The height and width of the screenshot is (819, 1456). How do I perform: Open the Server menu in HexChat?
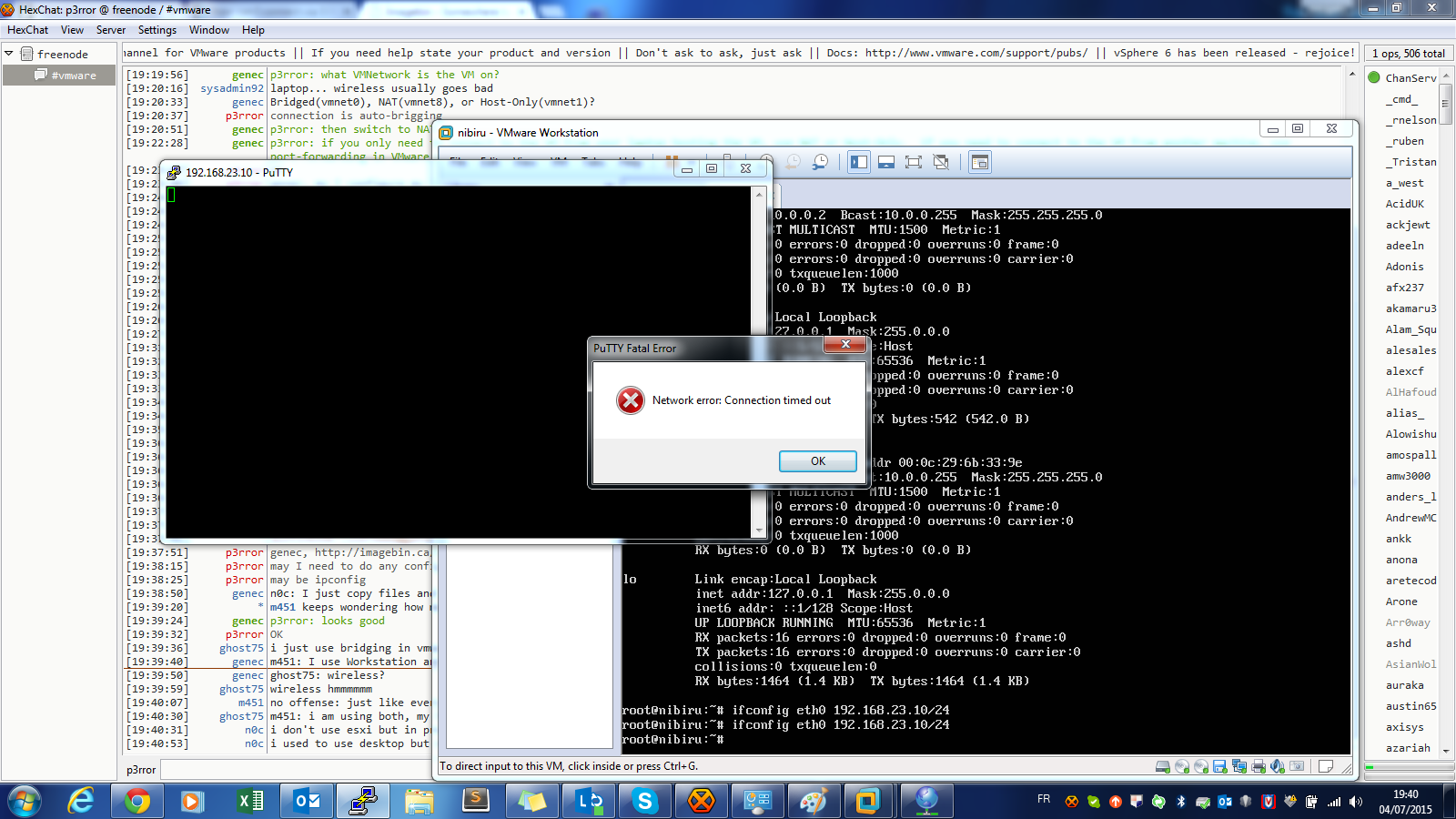[111, 30]
